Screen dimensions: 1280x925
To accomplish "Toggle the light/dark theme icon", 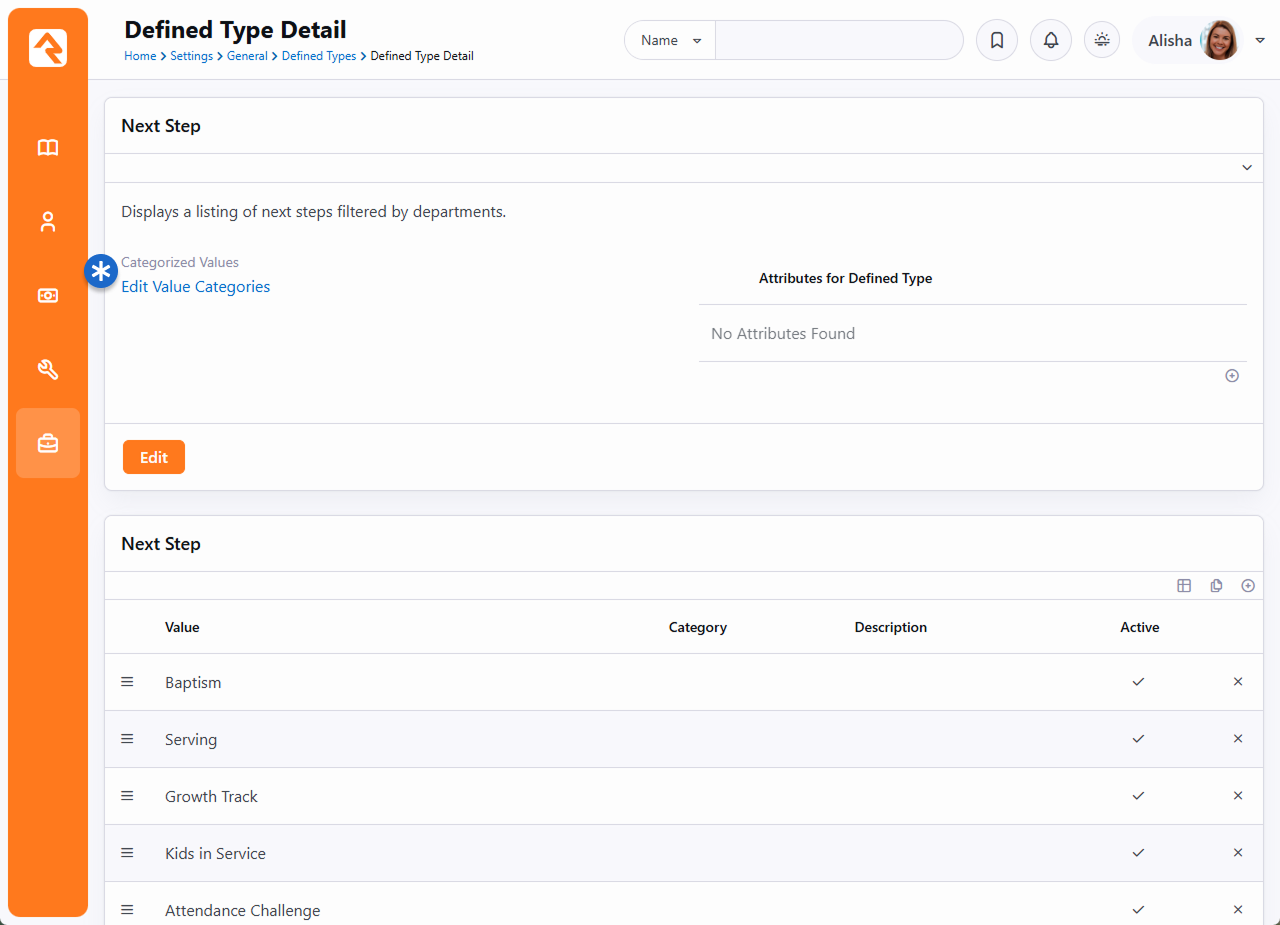I will [x=1102, y=40].
